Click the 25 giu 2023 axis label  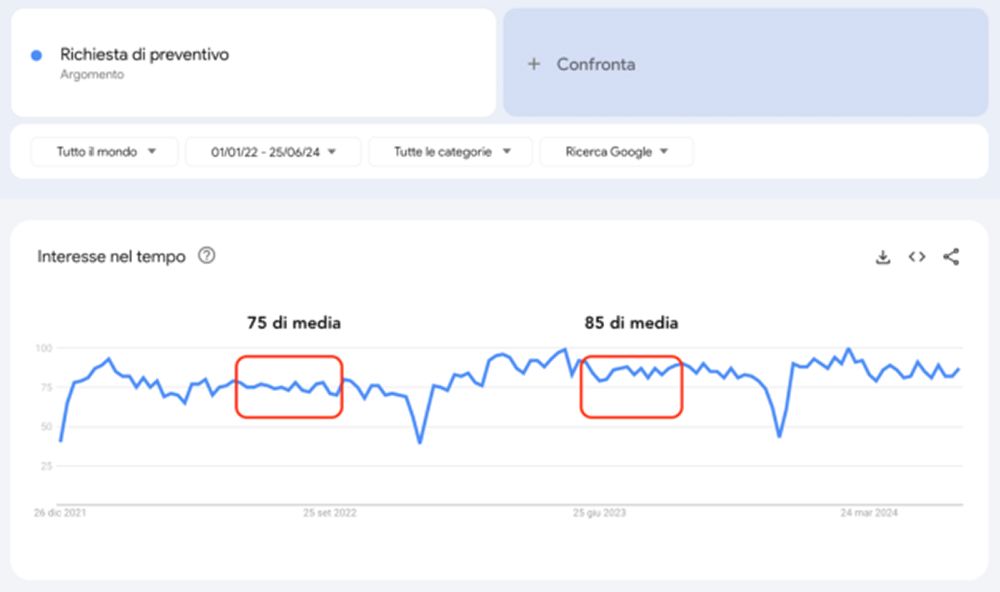click(600, 513)
